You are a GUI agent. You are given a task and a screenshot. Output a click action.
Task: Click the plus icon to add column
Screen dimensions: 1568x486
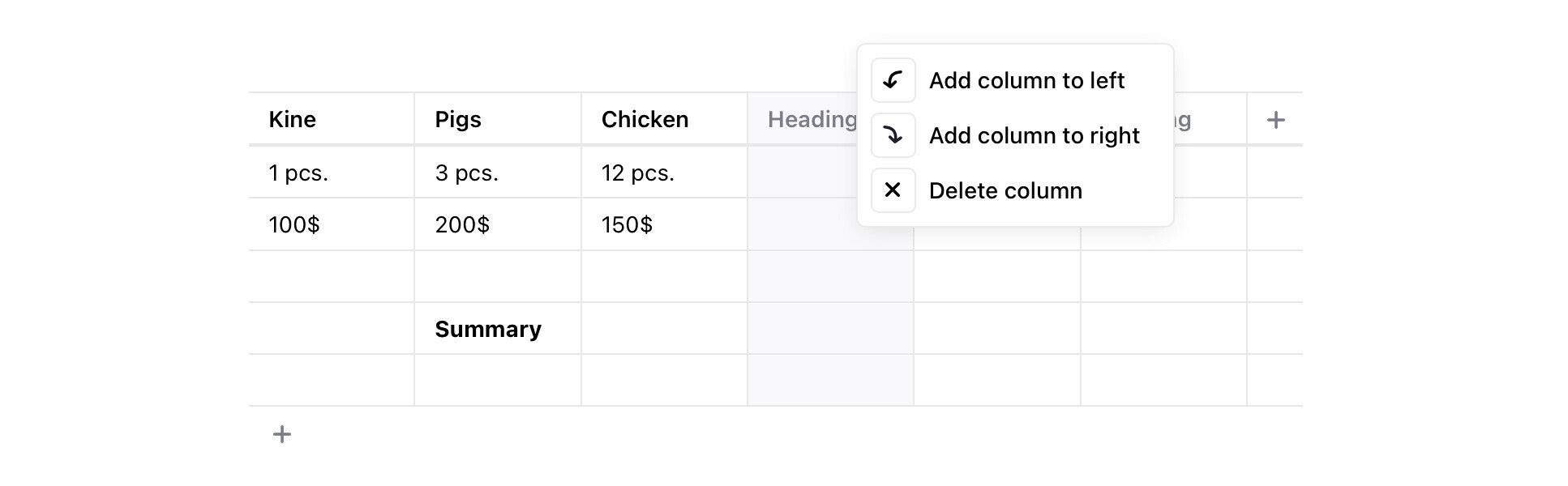pos(1275,120)
